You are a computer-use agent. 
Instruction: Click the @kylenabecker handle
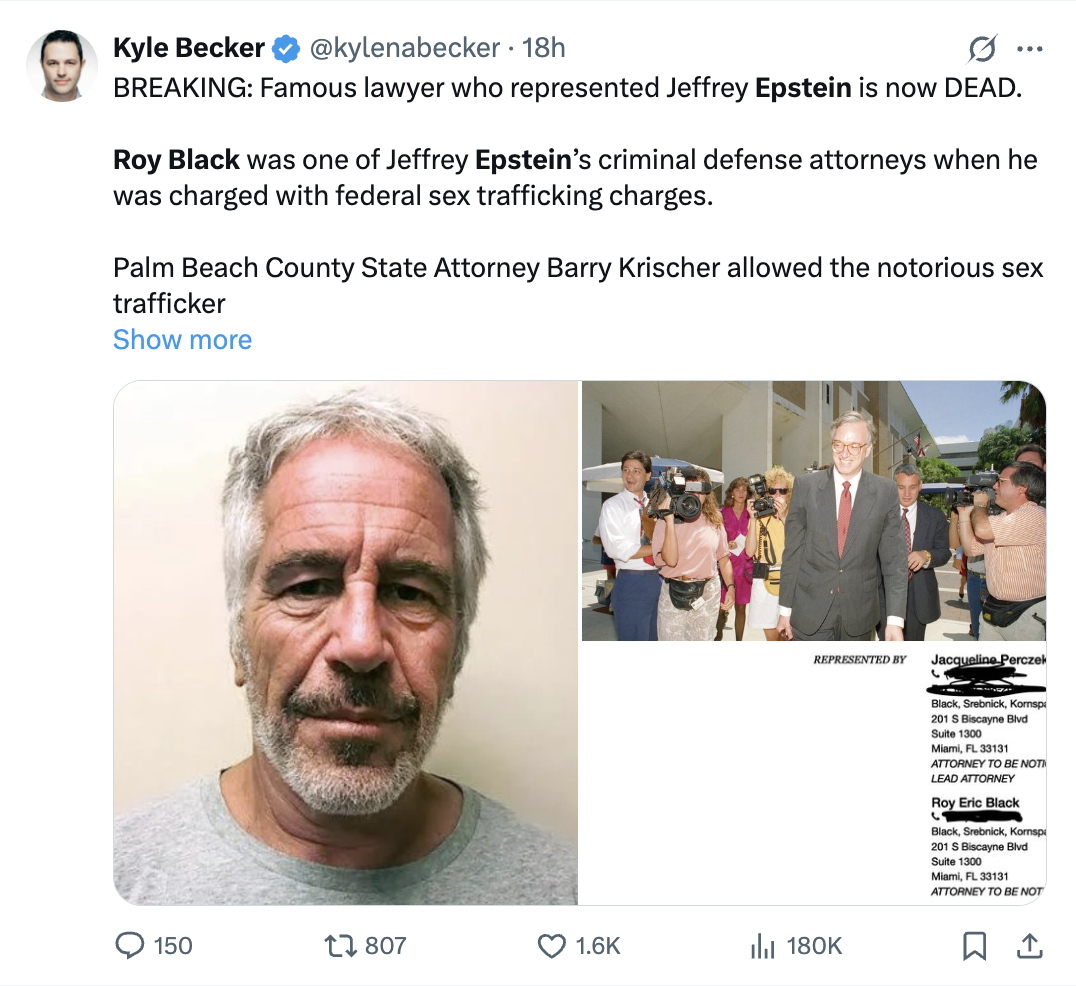[405, 47]
